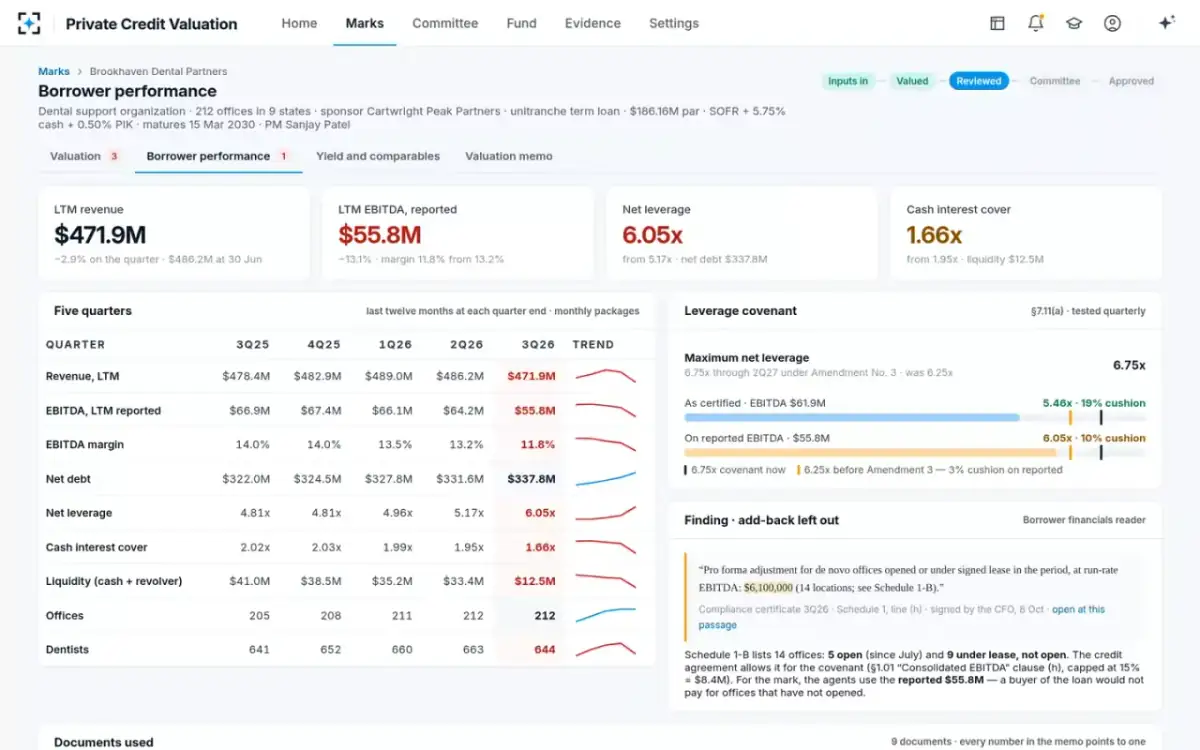The image size is (1200, 750).
Task: Click the LTM revenue $471.9M card
Action: (174, 233)
